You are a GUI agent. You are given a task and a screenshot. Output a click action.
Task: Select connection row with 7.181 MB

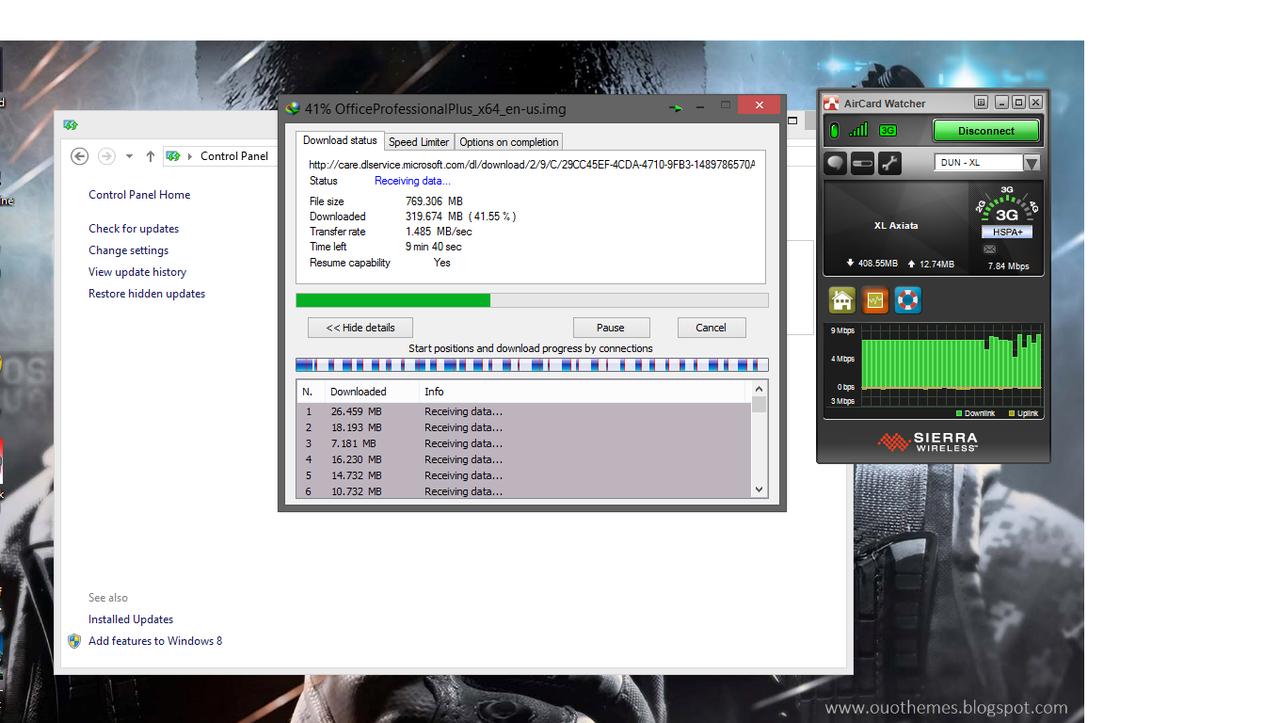524,443
